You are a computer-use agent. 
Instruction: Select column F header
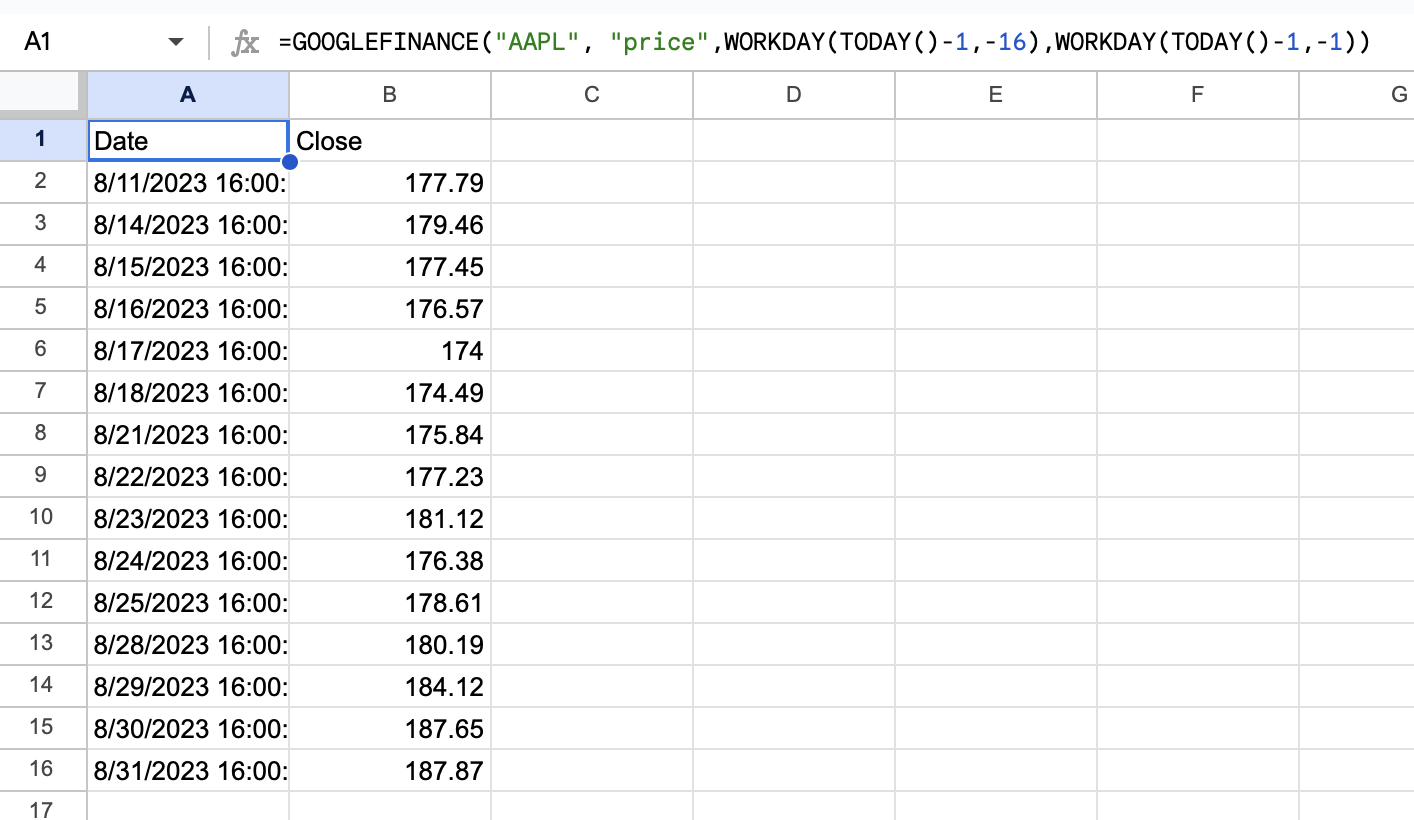[x=1198, y=97]
